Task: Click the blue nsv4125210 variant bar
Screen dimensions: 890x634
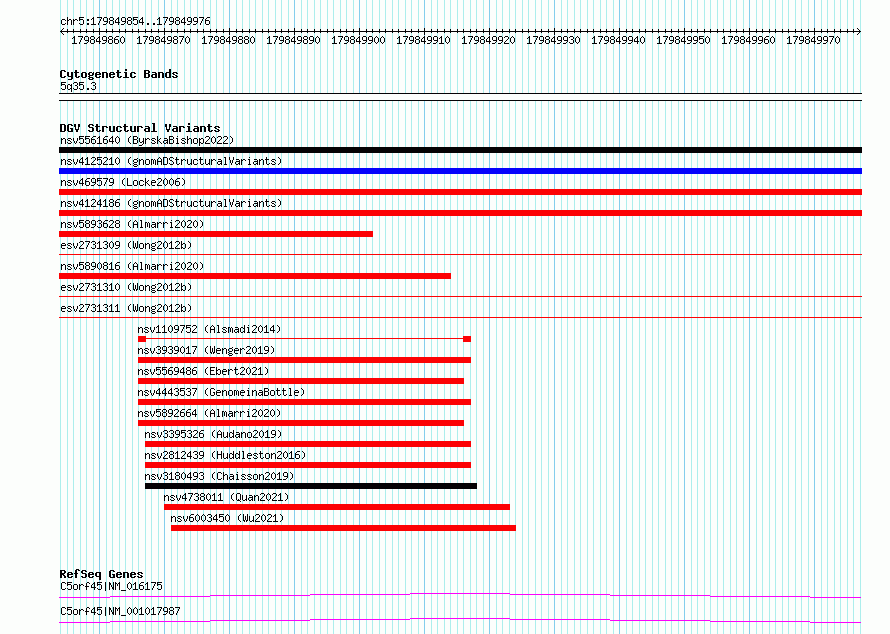Action: pos(460,171)
